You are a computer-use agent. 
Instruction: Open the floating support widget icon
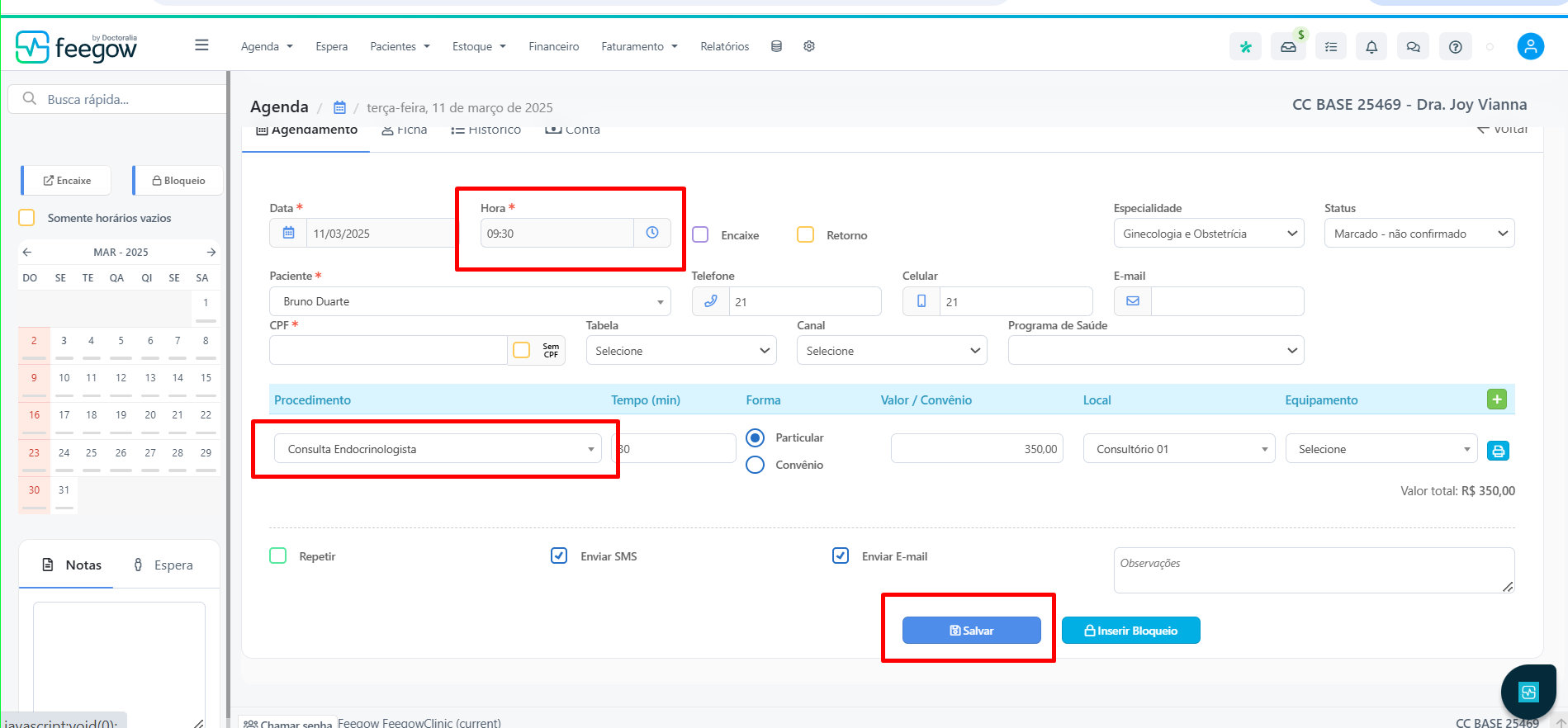1528,692
